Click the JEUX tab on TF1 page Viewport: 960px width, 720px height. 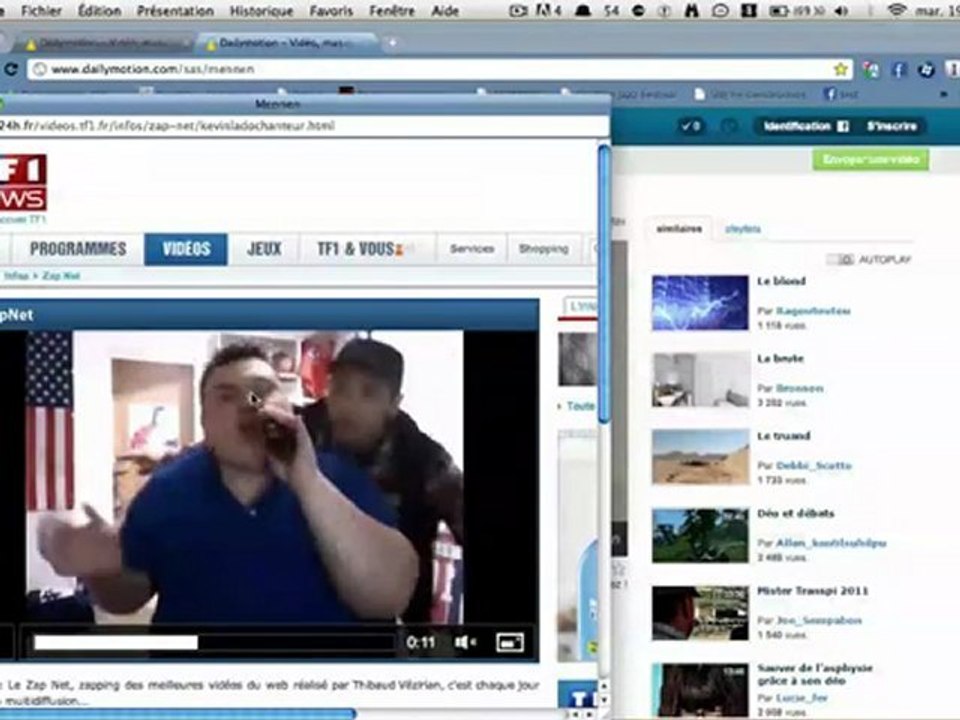coord(264,249)
